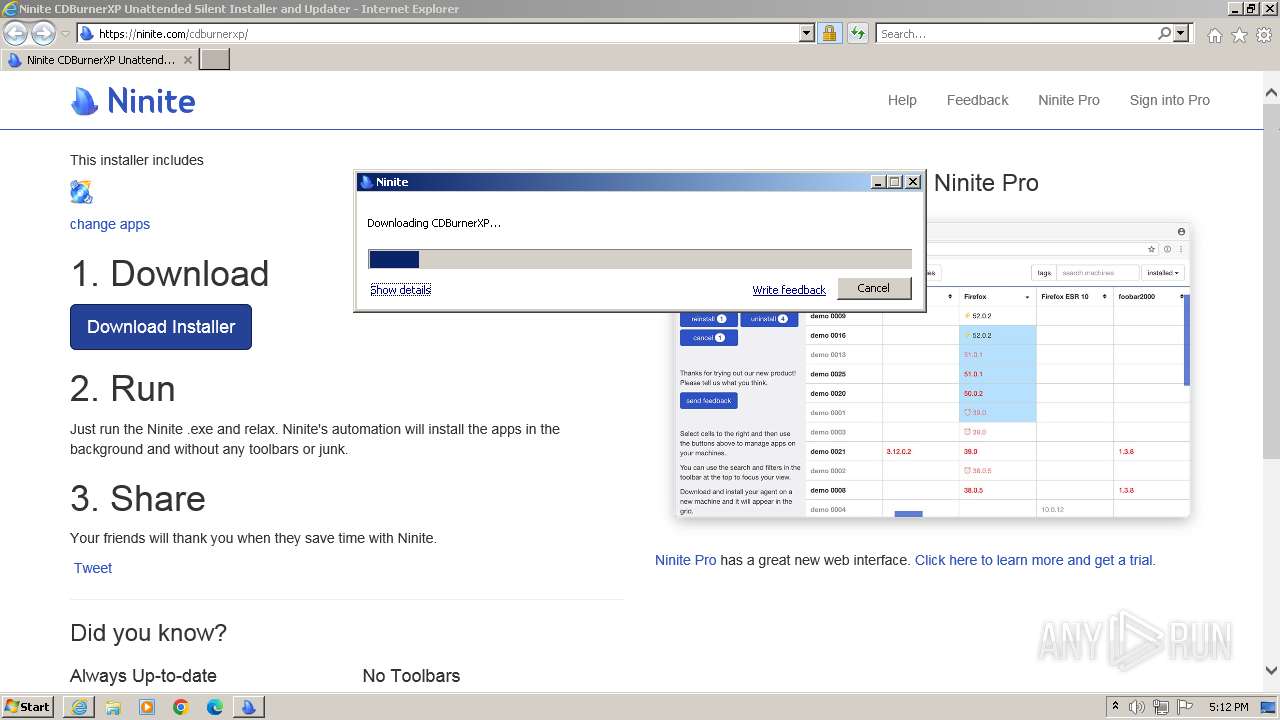Image resolution: width=1280 pixels, height=720 pixels.
Task: Click the change apps link
Action: tap(110, 224)
